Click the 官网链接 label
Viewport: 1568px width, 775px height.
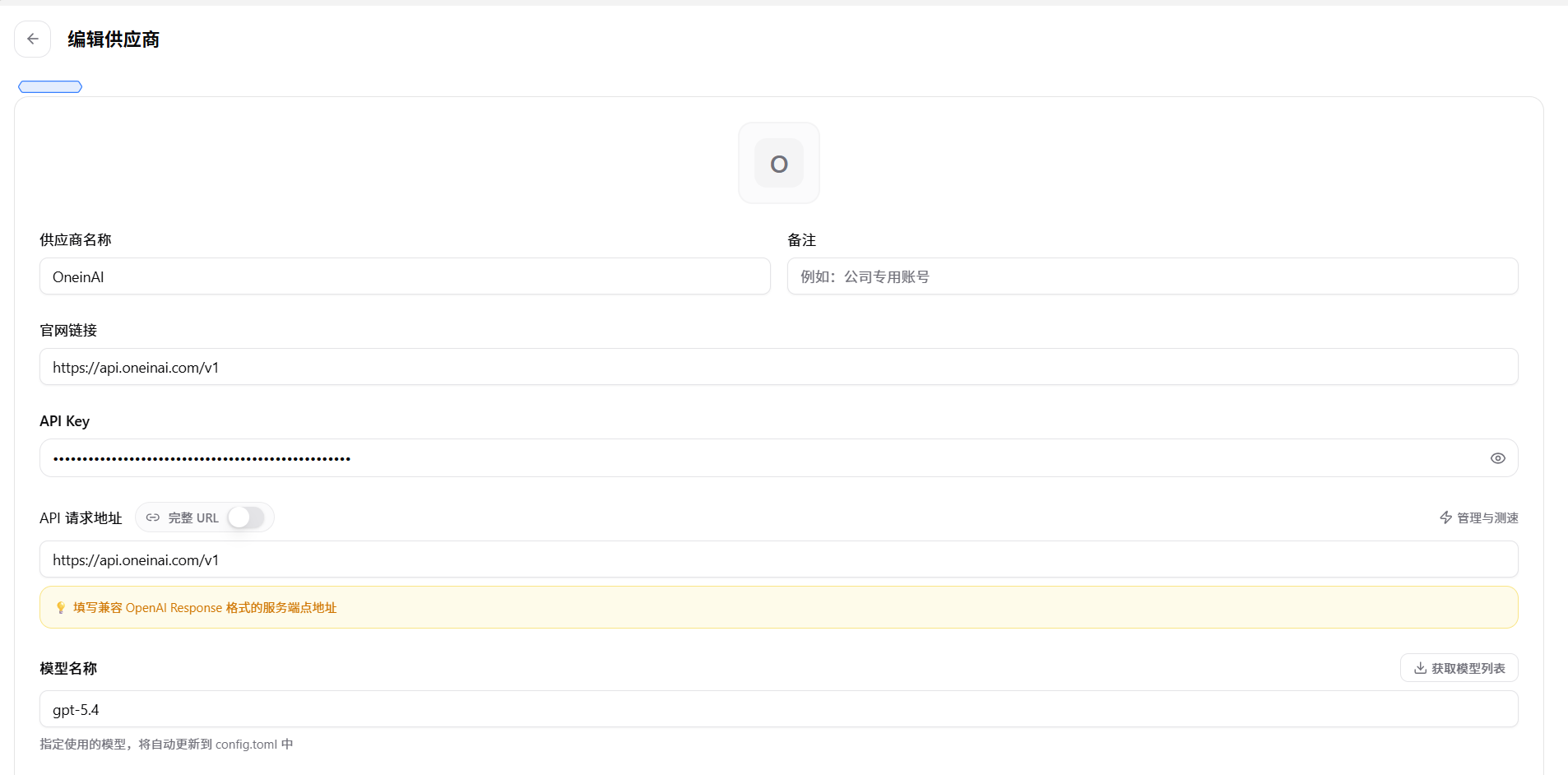(68, 331)
